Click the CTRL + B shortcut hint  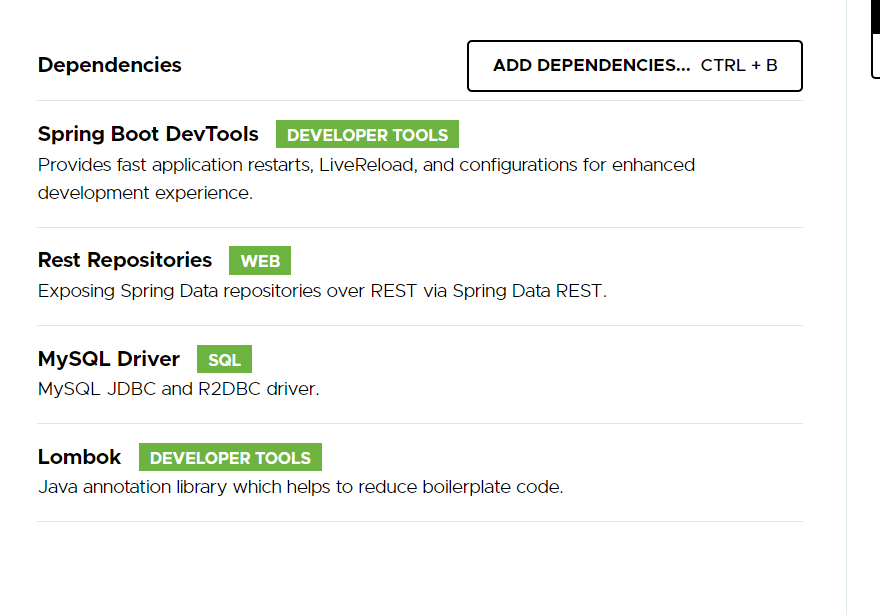[x=739, y=66]
